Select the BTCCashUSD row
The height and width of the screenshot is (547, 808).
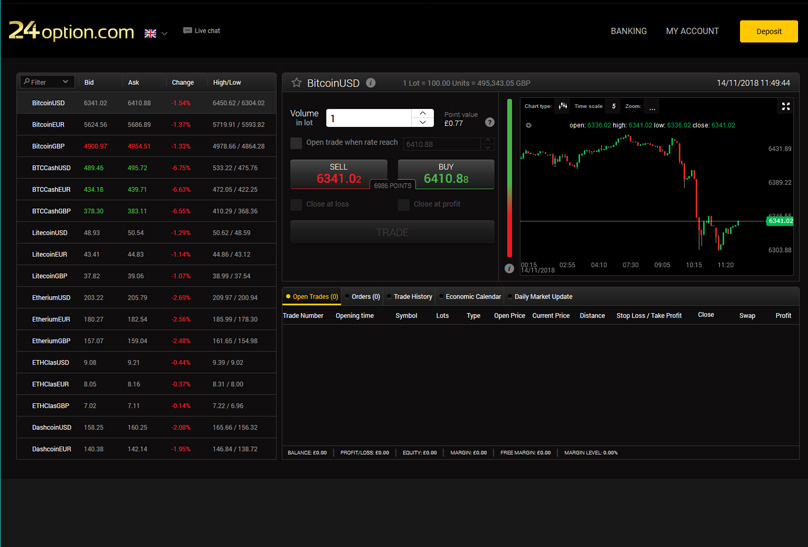tap(147, 168)
